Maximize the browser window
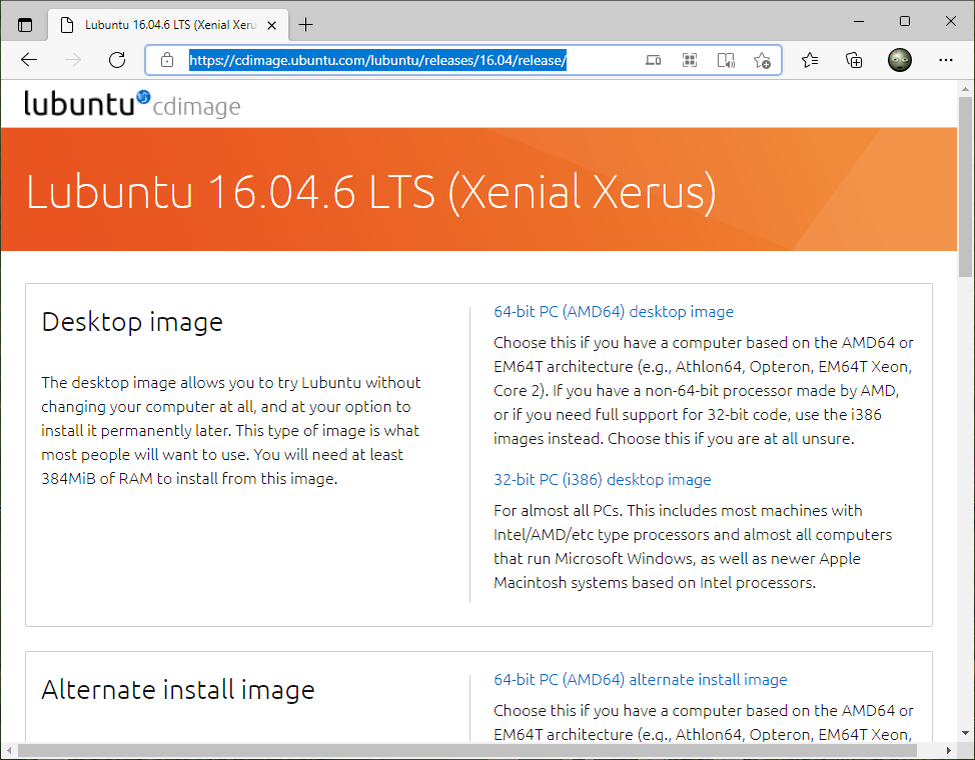The width and height of the screenshot is (975, 760). (905, 21)
